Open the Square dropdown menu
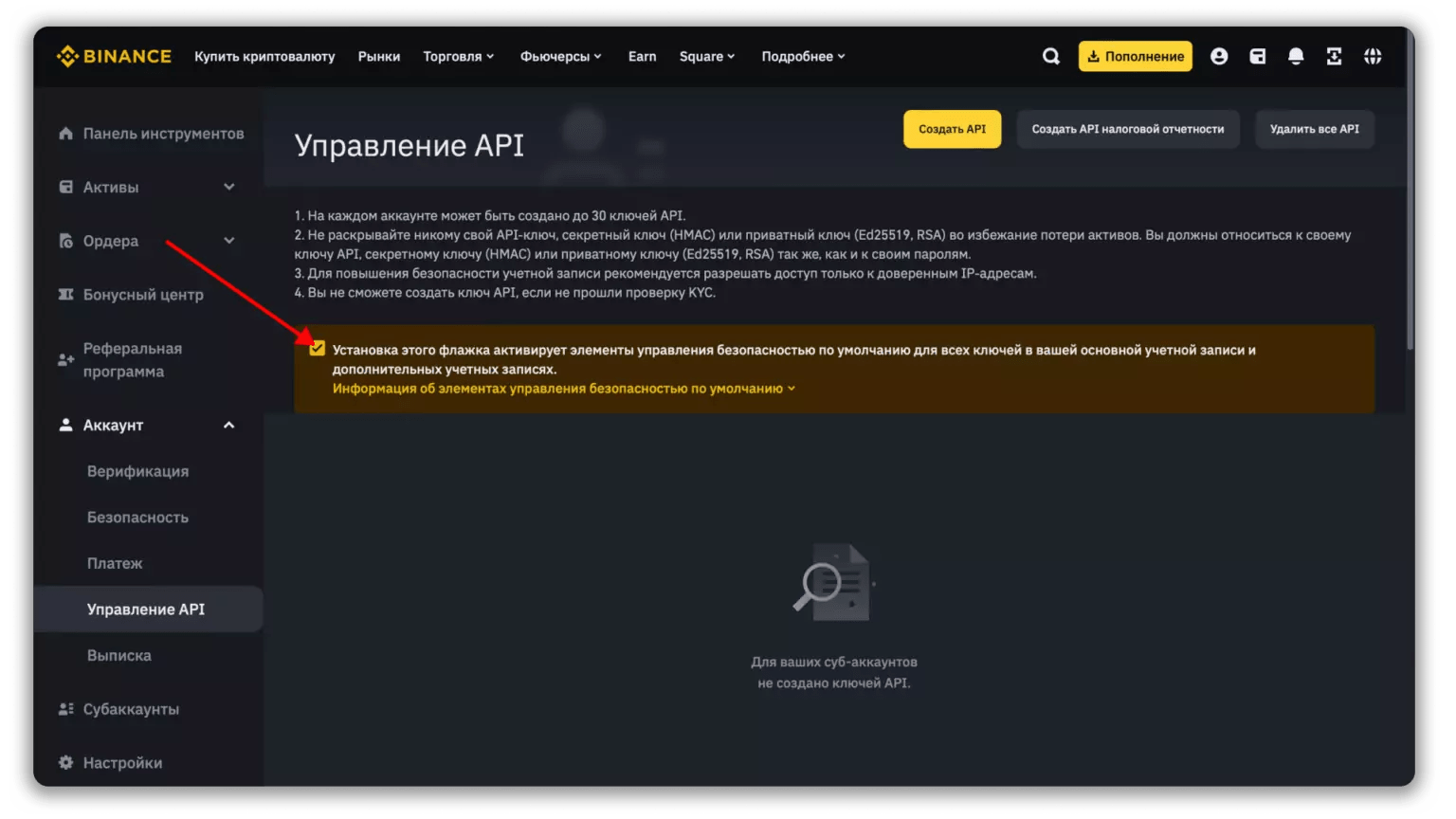The width and height of the screenshot is (1456, 819). (x=707, y=57)
